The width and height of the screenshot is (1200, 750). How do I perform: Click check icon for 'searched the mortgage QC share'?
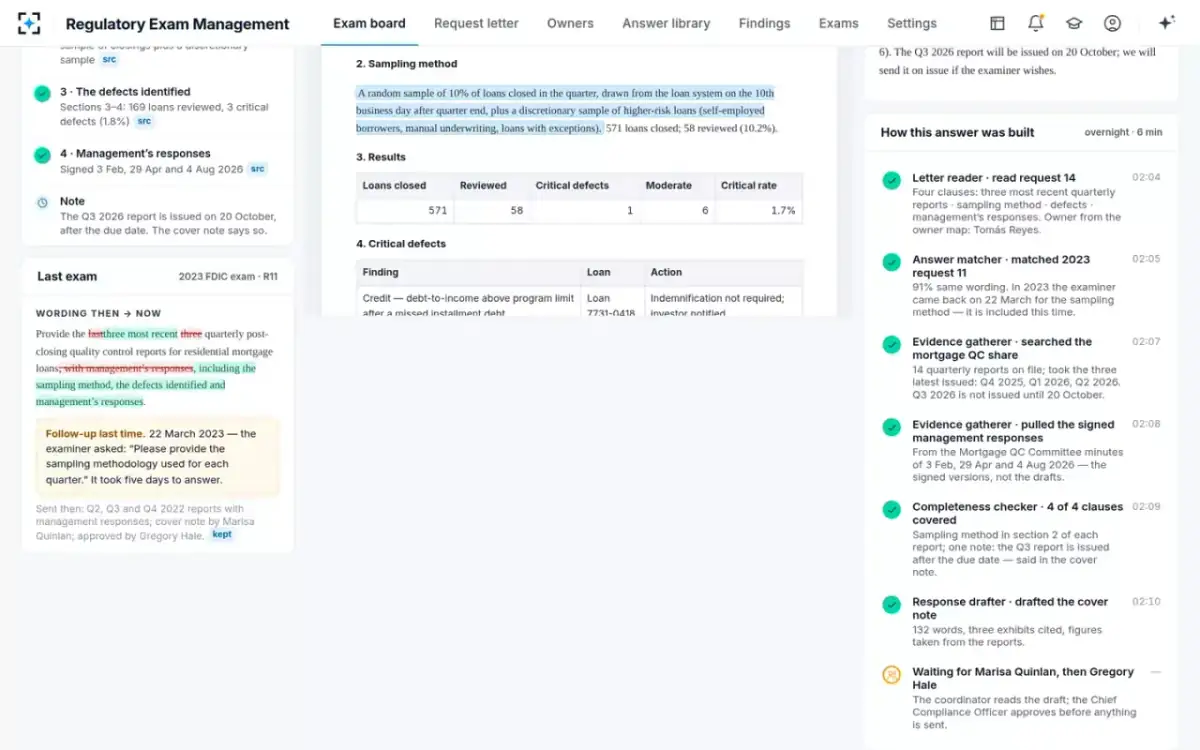coord(891,344)
